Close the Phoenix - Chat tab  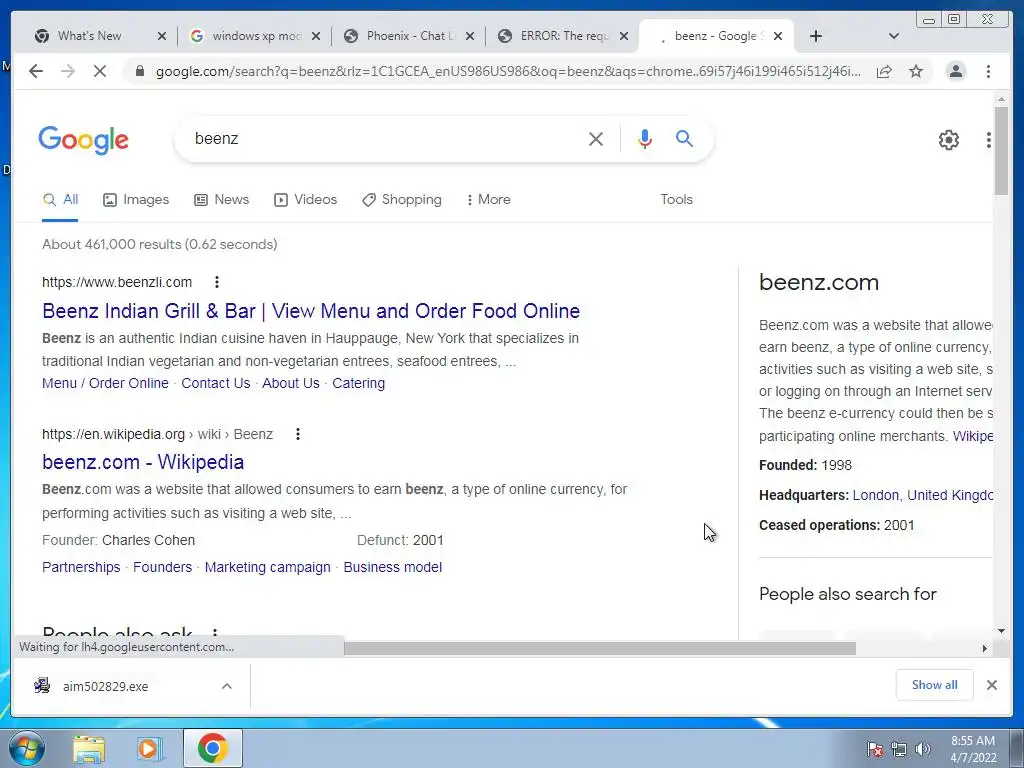470,37
